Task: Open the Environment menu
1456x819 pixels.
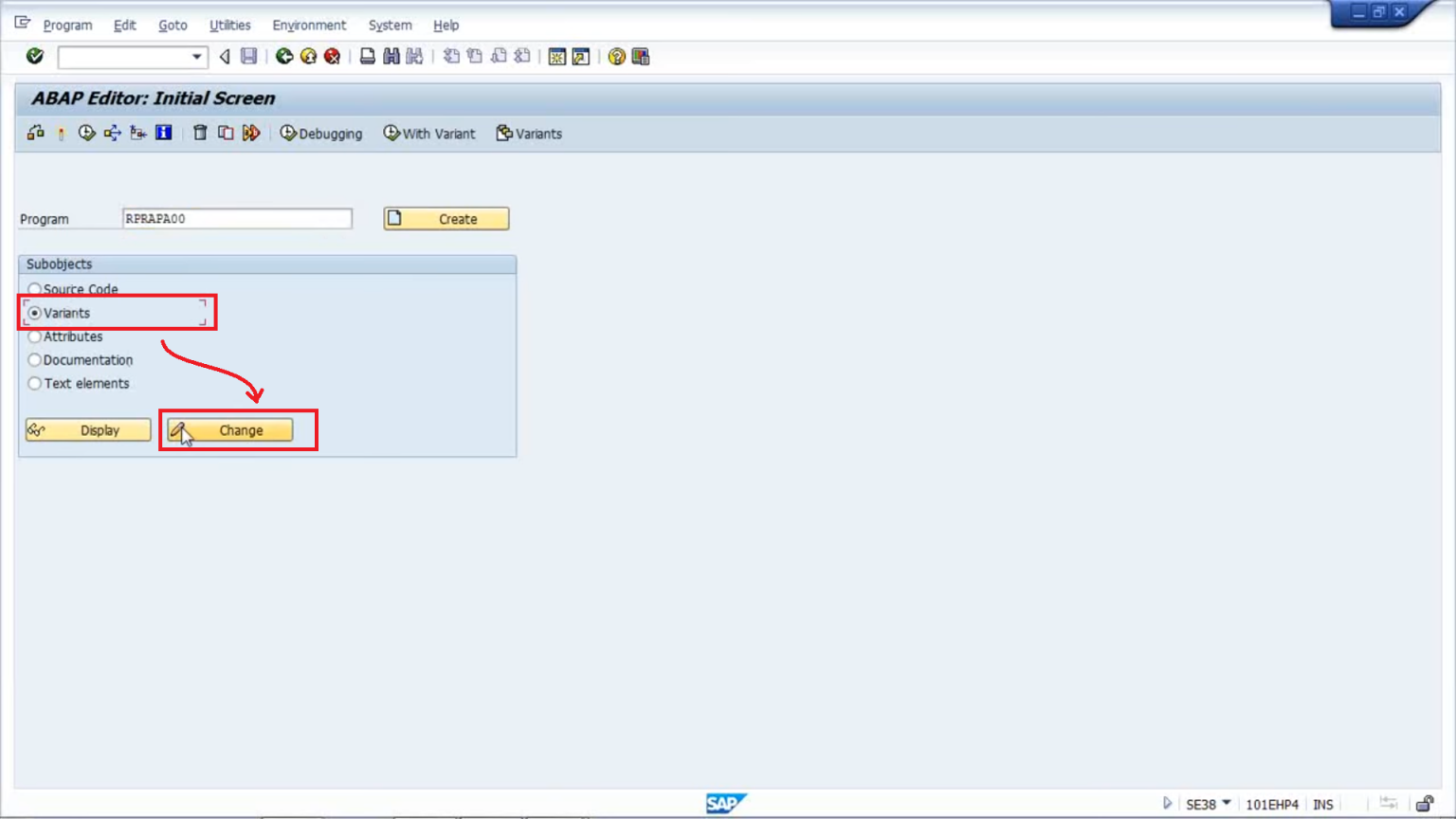Action: coord(309,25)
